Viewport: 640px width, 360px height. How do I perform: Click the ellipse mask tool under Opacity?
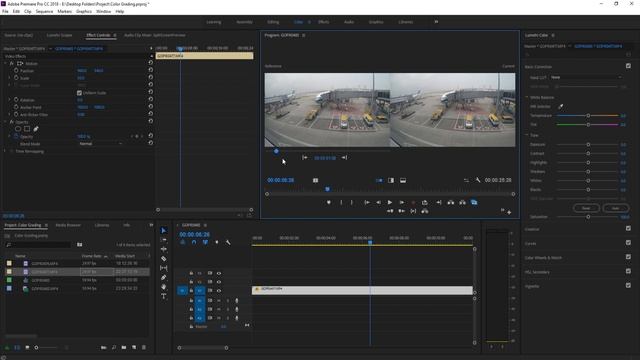[18, 129]
